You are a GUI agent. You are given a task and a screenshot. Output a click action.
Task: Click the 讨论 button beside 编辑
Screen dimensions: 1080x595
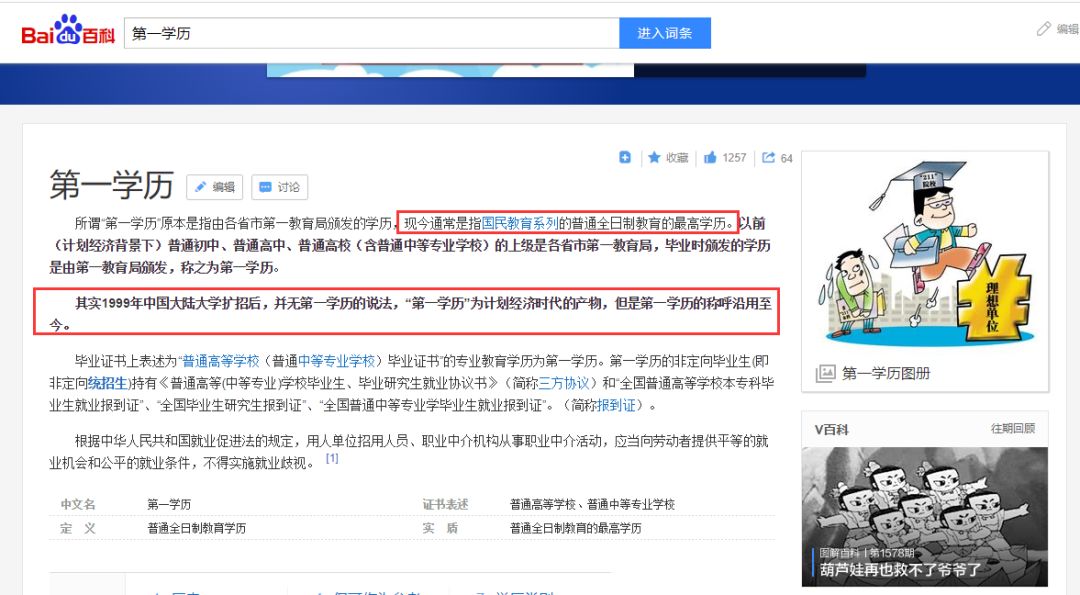[281, 188]
